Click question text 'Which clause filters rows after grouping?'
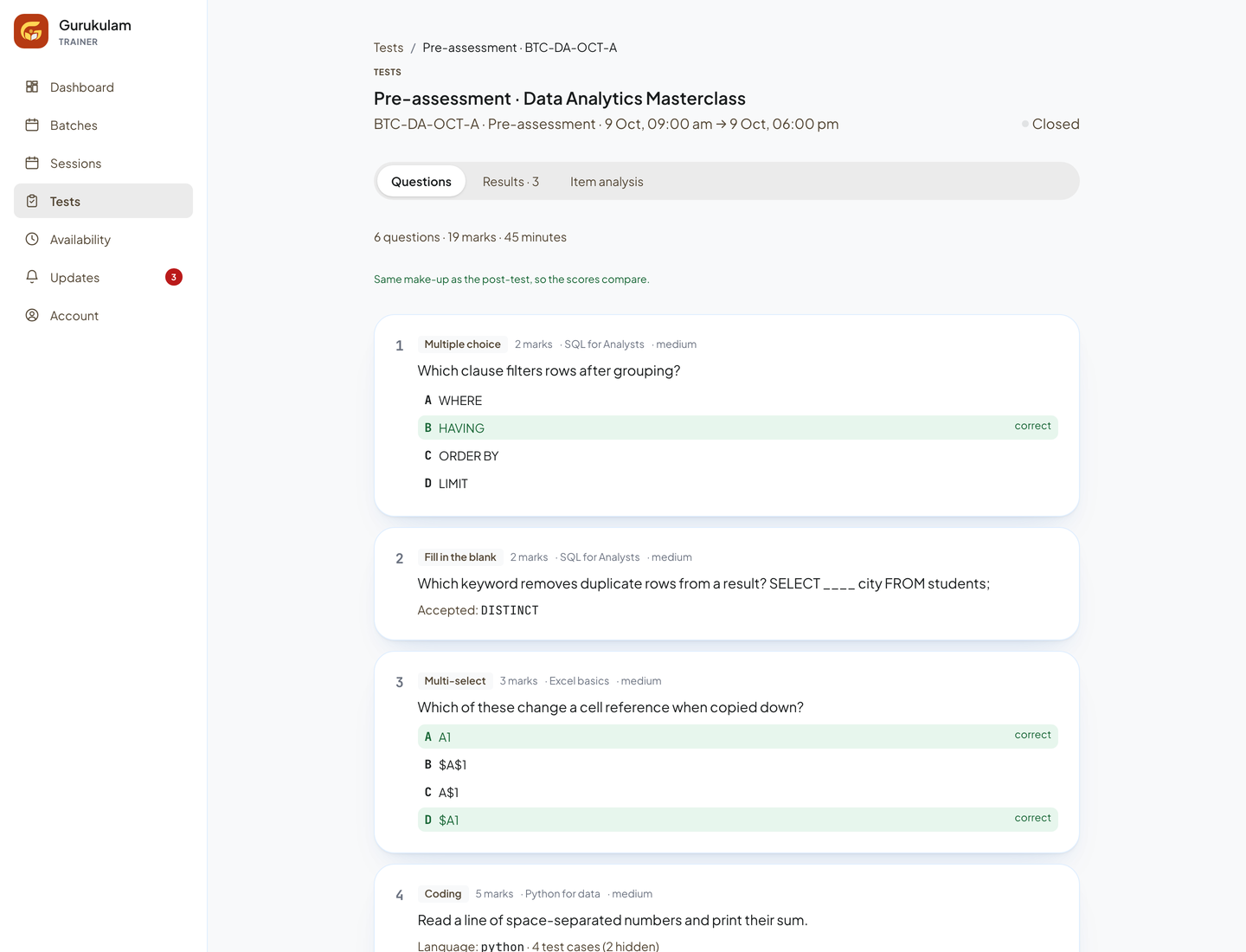The image size is (1246, 952). 549,370
